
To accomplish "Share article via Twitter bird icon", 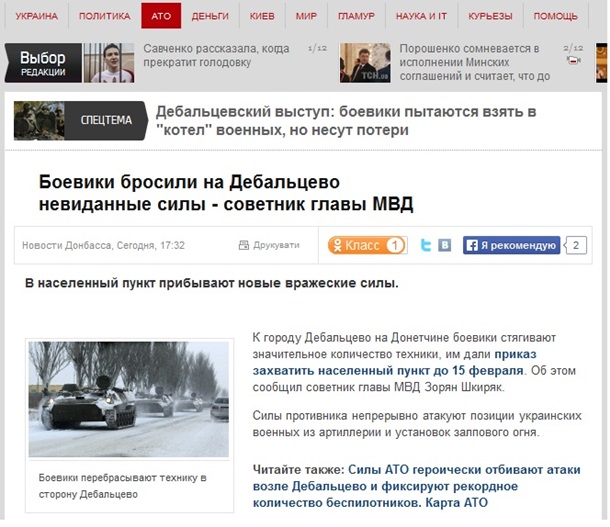I will (426, 245).
